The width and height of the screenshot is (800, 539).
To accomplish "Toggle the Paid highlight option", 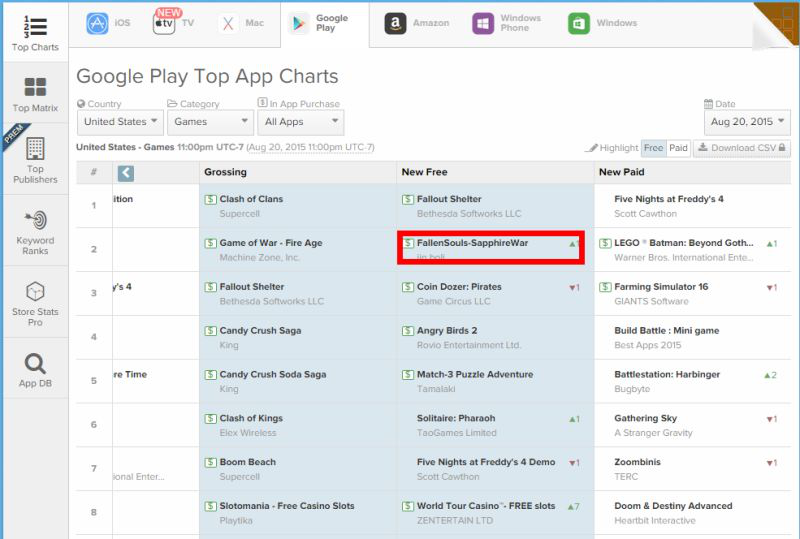I will pos(678,148).
